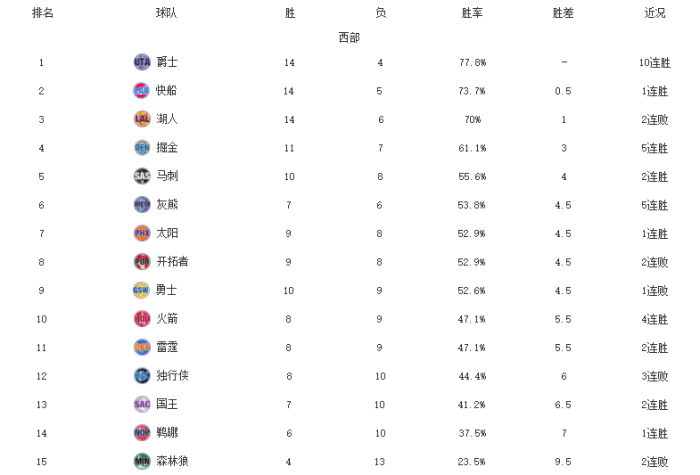Click the Nuggets (掘金) team logo

(x=142, y=148)
